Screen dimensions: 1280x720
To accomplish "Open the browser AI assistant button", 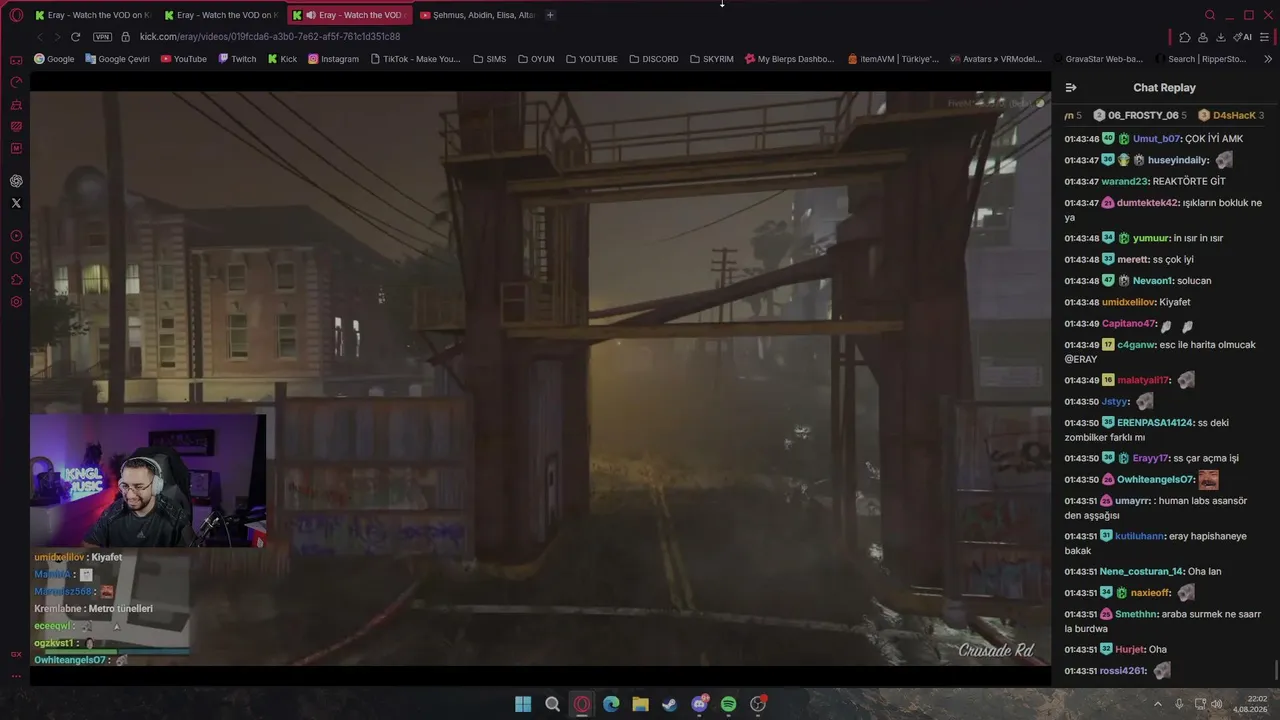I will click(x=1243, y=37).
